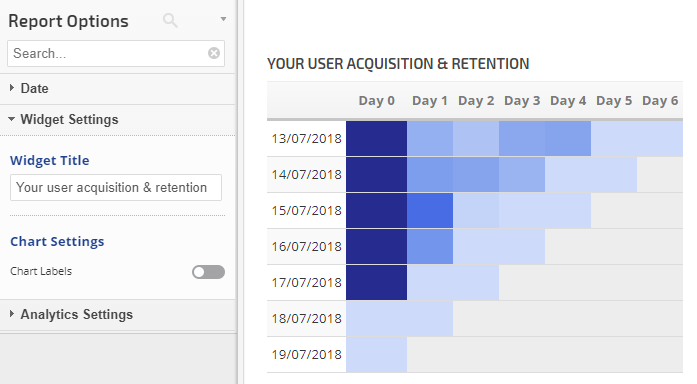Clear the search box with the X icon
This screenshot has width=697, height=384.
click(x=214, y=53)
